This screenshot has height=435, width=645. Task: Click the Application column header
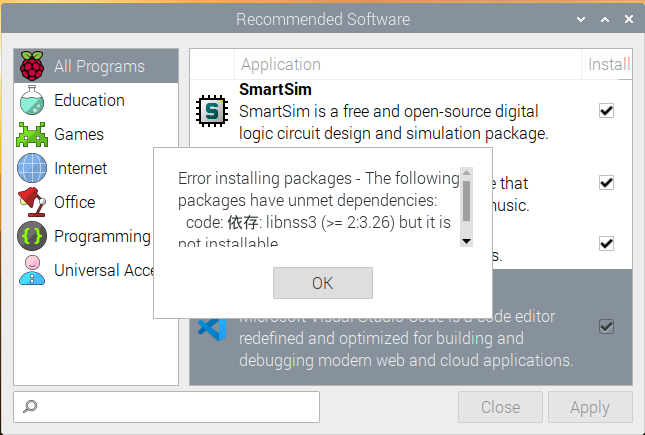coord(408,65)
